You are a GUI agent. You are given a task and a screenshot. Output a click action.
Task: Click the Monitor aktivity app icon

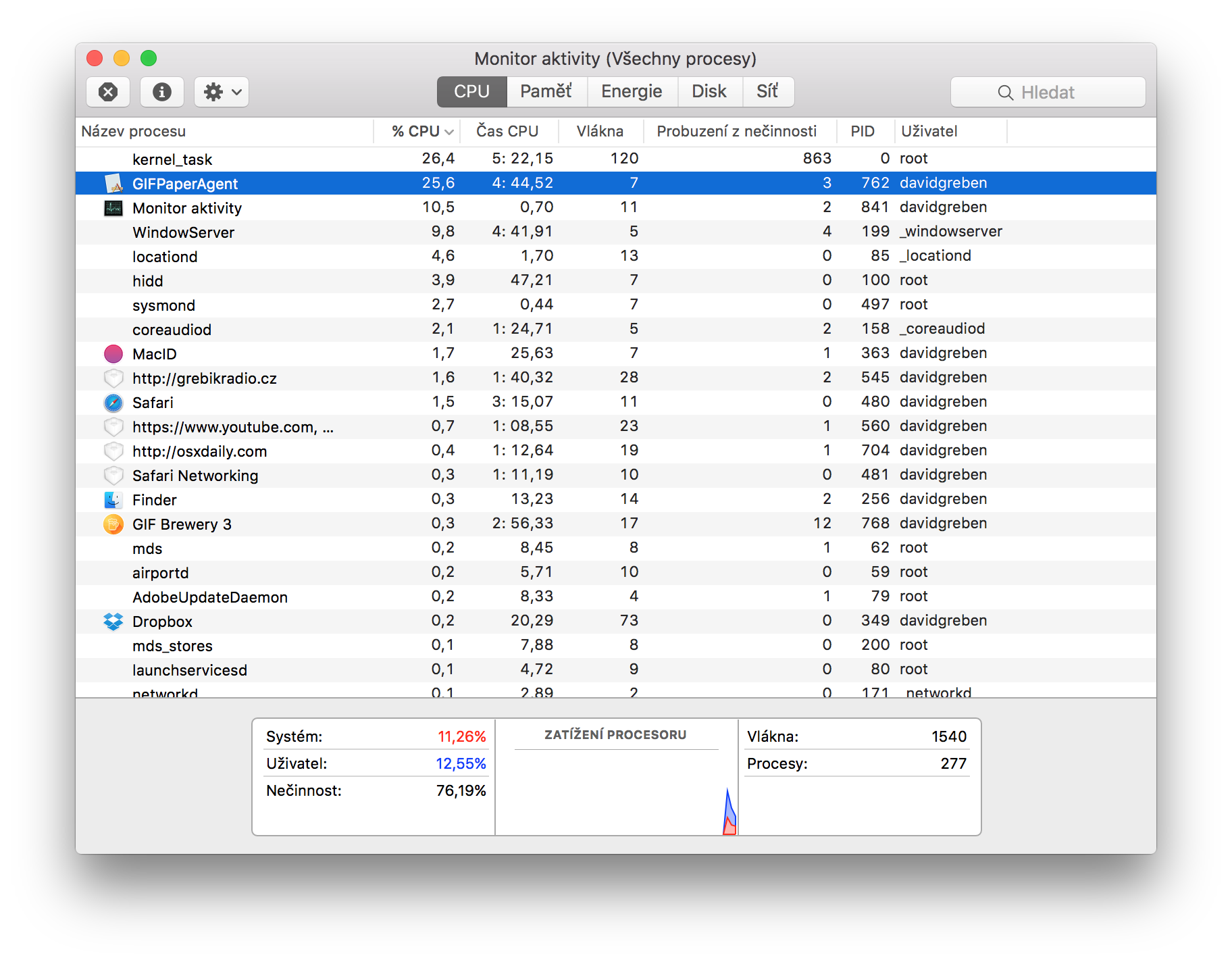point(113,207)
